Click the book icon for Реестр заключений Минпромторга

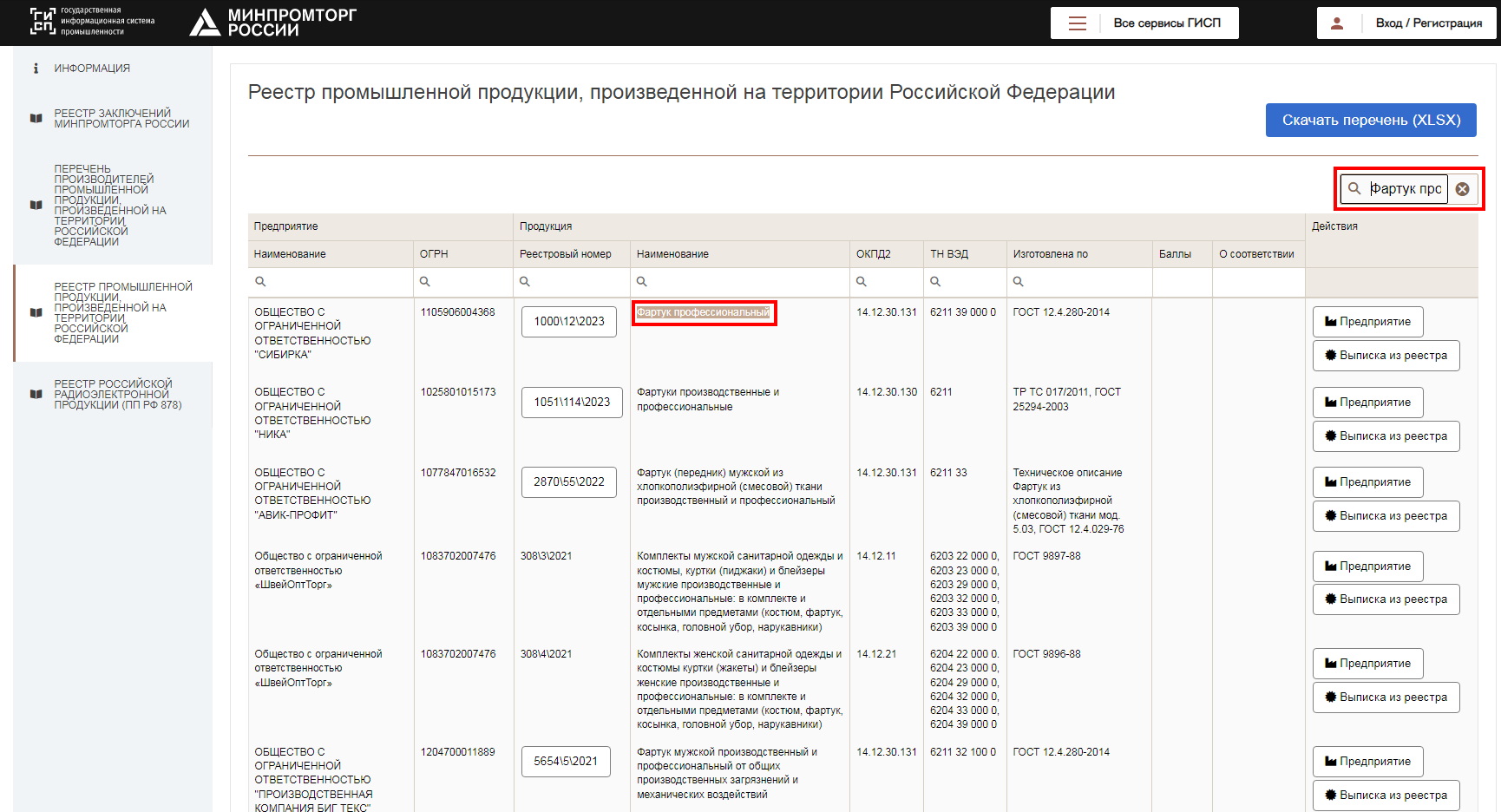(x=36, y=119)
